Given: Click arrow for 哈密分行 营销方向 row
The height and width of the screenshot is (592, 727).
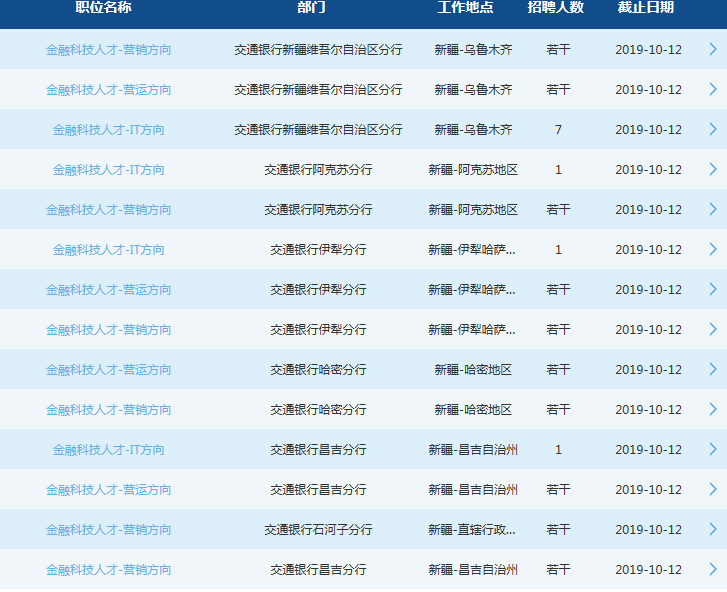Looking at the screenshot, I should 712,409.
